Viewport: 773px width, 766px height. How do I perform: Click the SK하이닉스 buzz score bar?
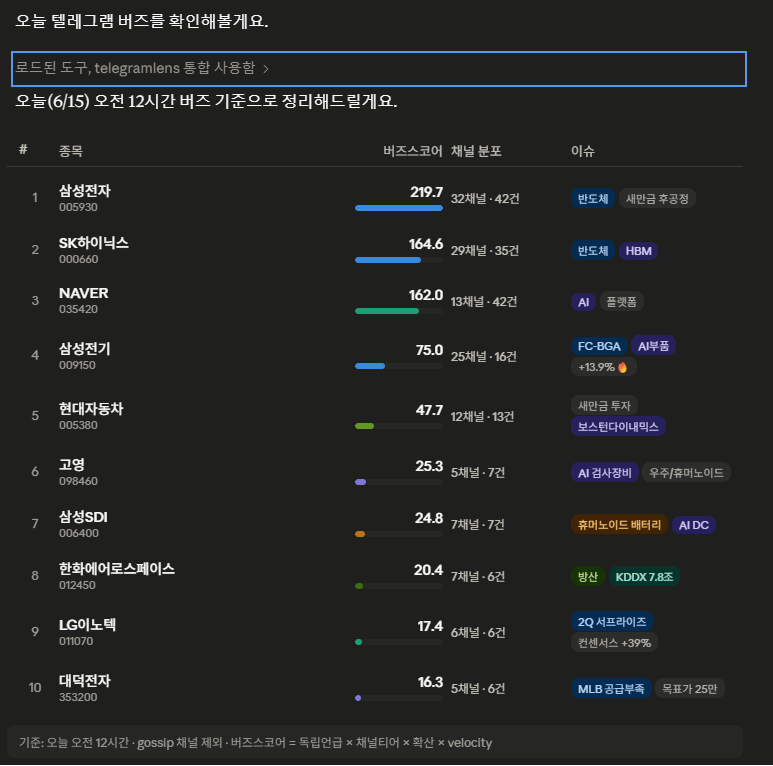[388, 260]
